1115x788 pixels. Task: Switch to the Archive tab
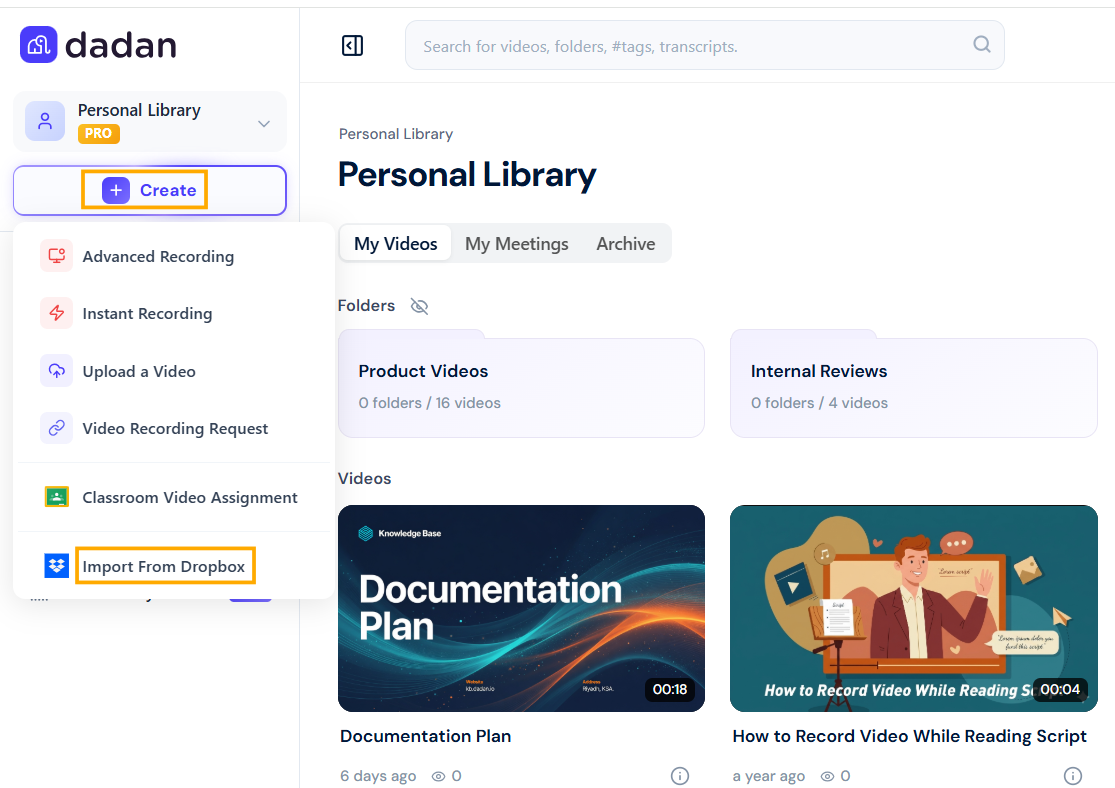626,244
